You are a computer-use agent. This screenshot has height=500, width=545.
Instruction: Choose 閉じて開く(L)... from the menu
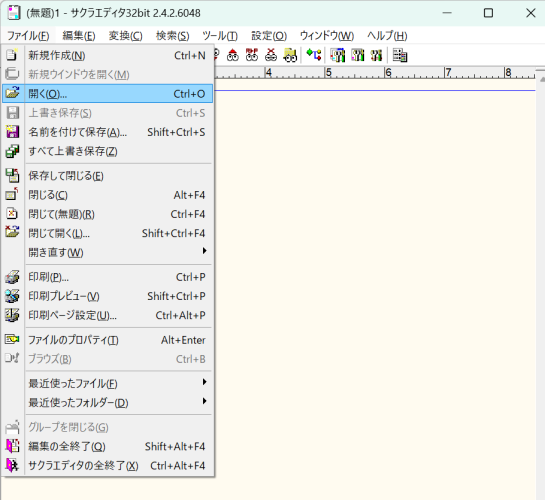107,233
